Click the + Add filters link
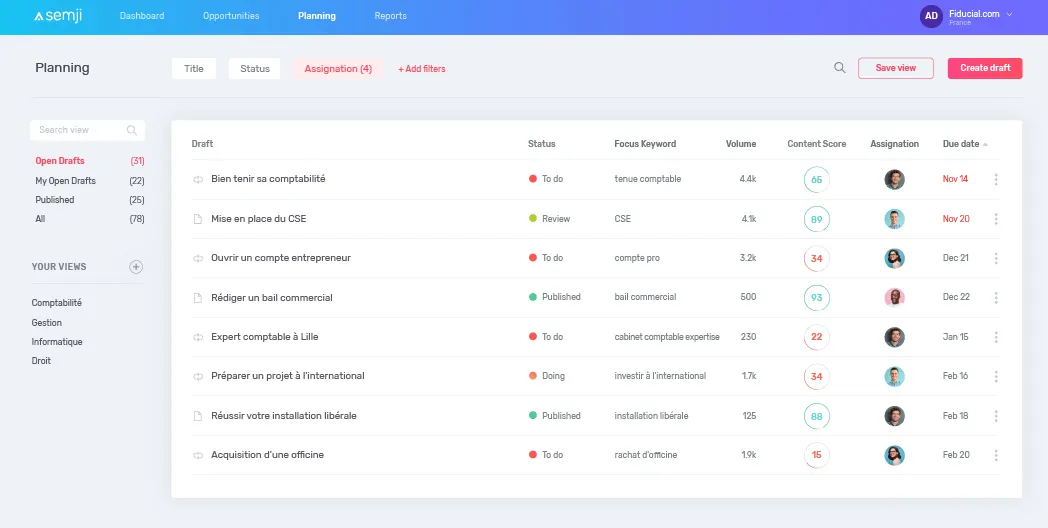The width and height of the screenshot is (1048, 528). [x=422, y=69]
